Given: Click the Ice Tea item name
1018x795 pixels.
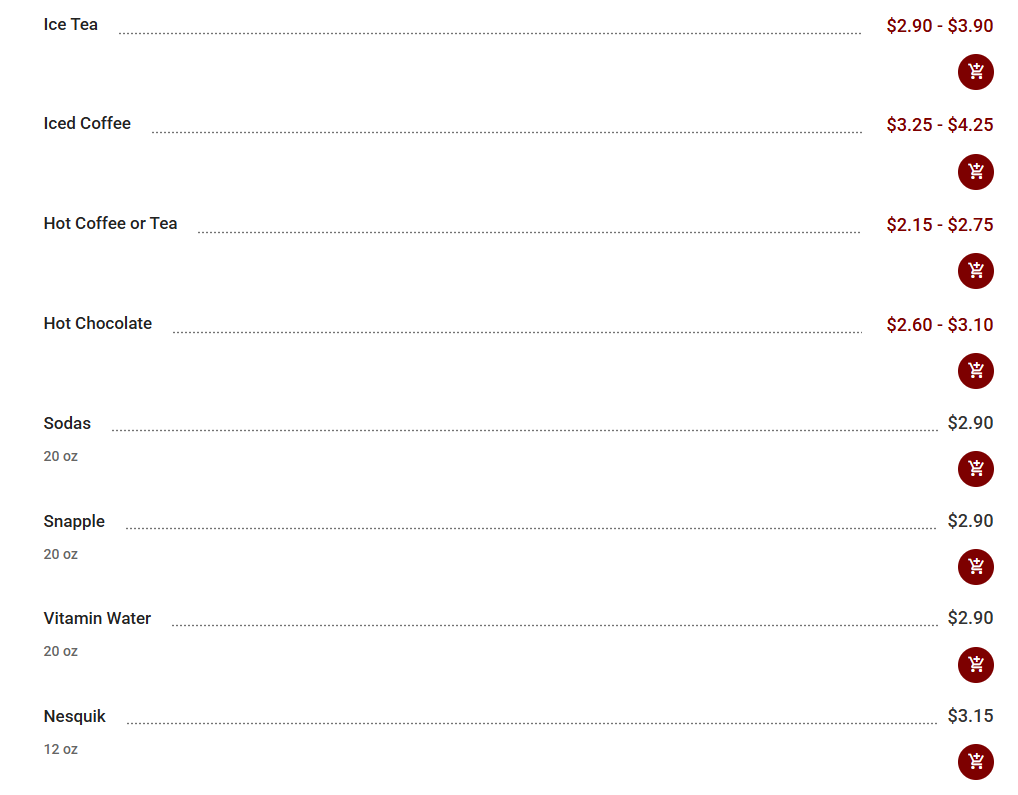Looking at the screenshot, I should (x=71, y=25).
